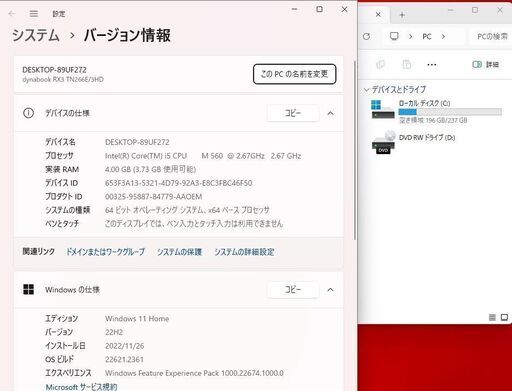Expand the chevron after the monitor icon
The width and height of the screenshot is (512, 391).
(411, 36)
